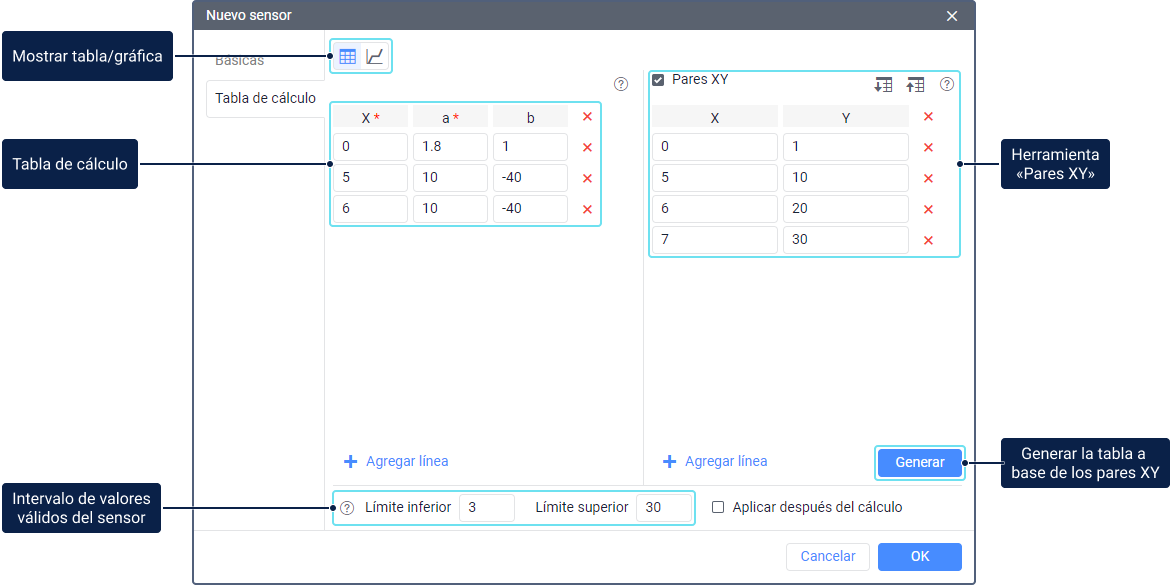Uncheck the Pares XY checkbox
Image resolution: width=1172 pixels, height=585 pixels.
pyautogui.click(x=659, y=80)
